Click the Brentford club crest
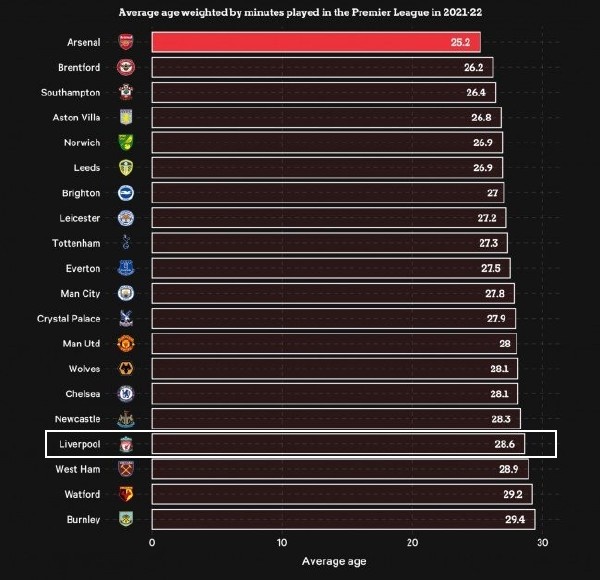 pos(126,67)
